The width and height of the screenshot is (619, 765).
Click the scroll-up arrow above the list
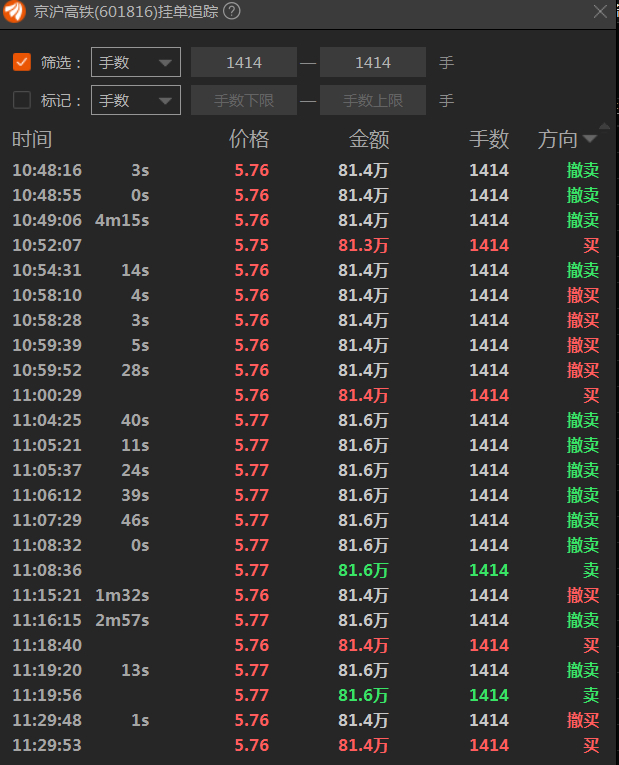click(604, 126)
